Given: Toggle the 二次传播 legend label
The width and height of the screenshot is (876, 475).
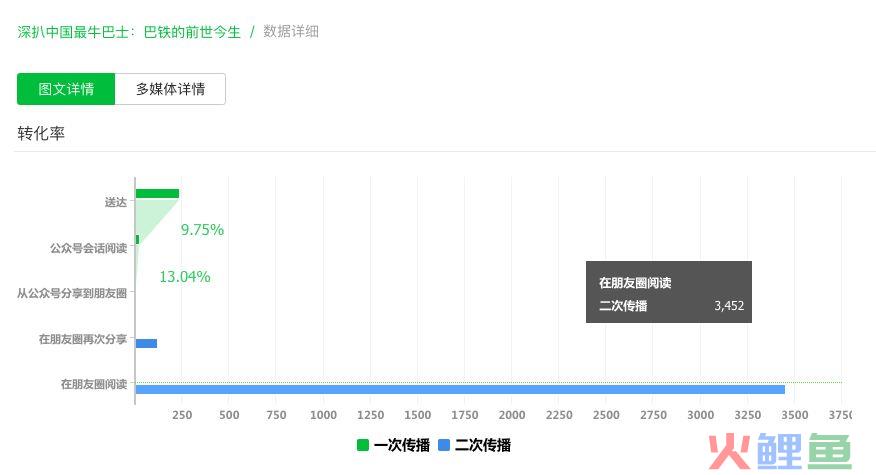Looking at the screenshot, I should coord(483,445).
